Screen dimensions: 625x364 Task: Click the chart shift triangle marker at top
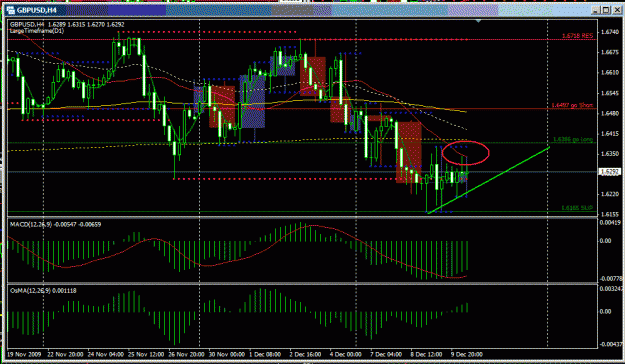[x=478, y=20]
